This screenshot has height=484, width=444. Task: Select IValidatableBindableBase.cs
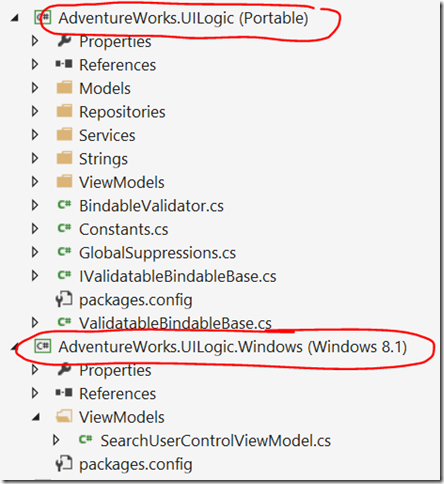coord(178,276)
